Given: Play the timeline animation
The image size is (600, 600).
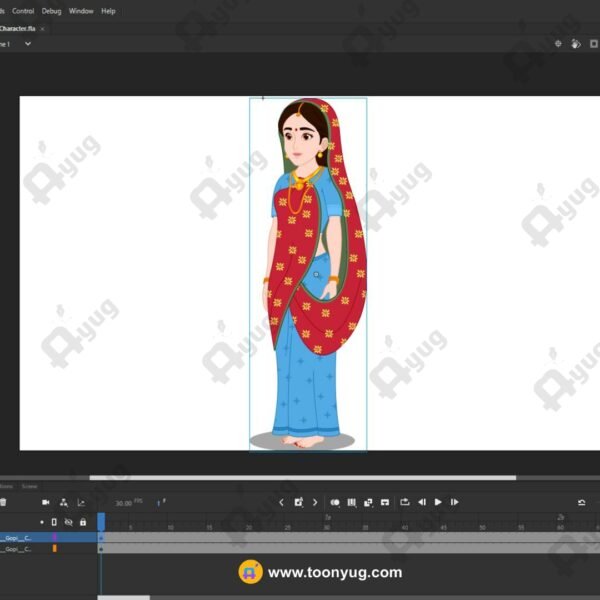Looking at the screenshot, I should coord(438,502).
